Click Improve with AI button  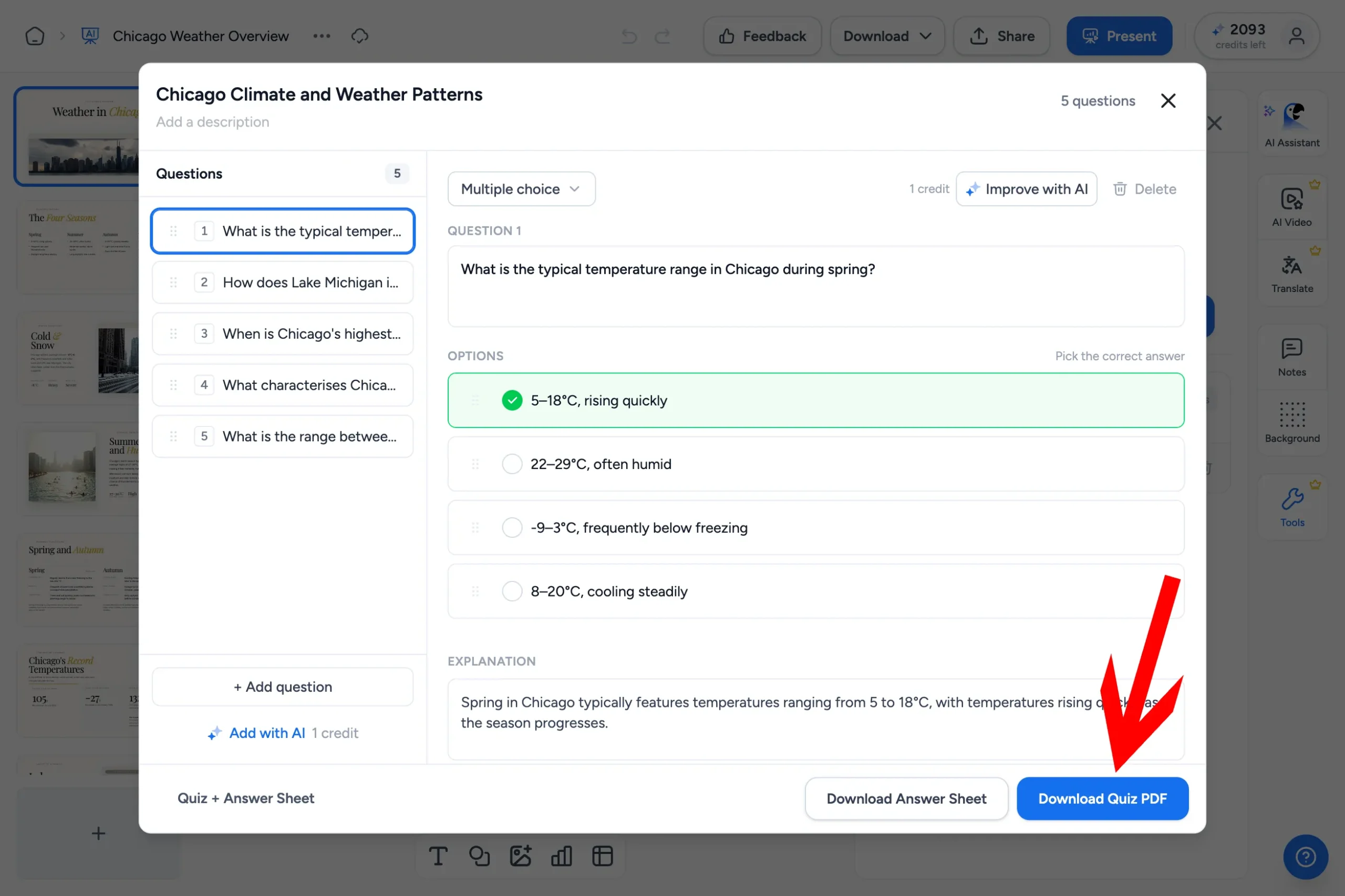[1026, 189]
